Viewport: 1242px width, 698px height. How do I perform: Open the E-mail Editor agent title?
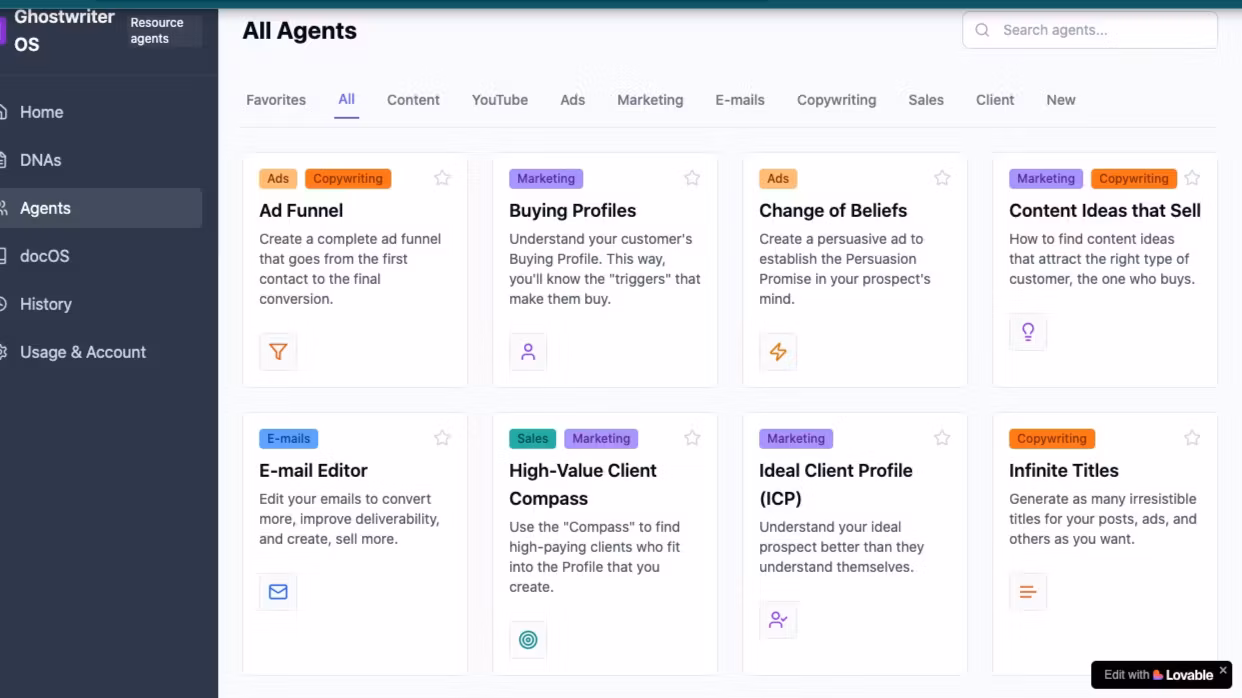point(313,470)
